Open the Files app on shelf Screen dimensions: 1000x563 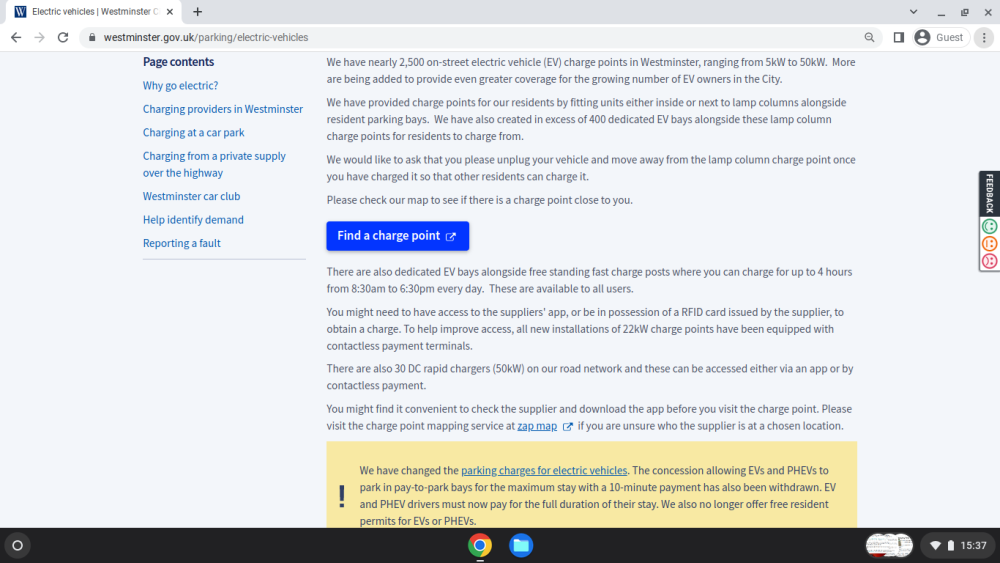point(521,546)
